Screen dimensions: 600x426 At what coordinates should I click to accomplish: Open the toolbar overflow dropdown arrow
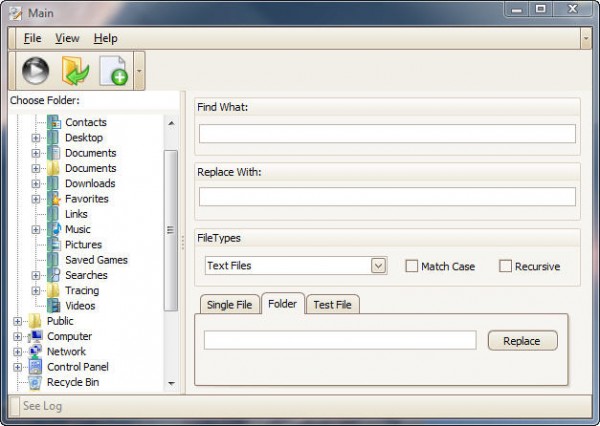[x=139, y=72]
